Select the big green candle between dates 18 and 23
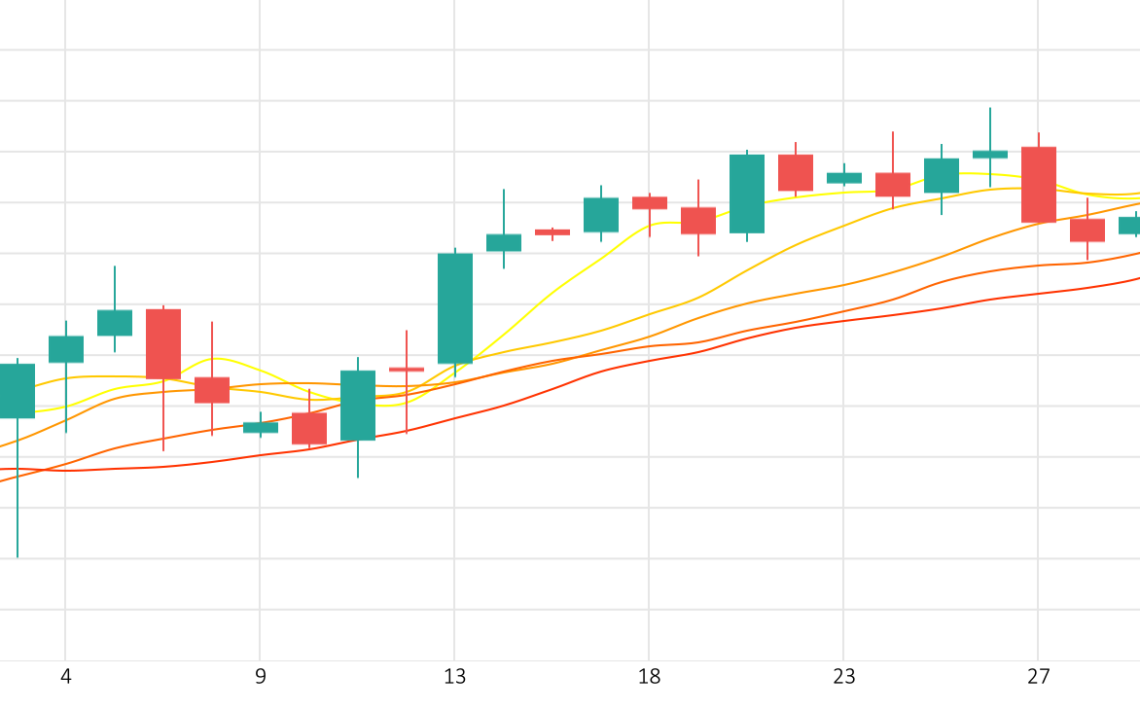Image resolution: width=1140 pixels, height=710 pixels. pyautogui.click(x=747, y=193)
